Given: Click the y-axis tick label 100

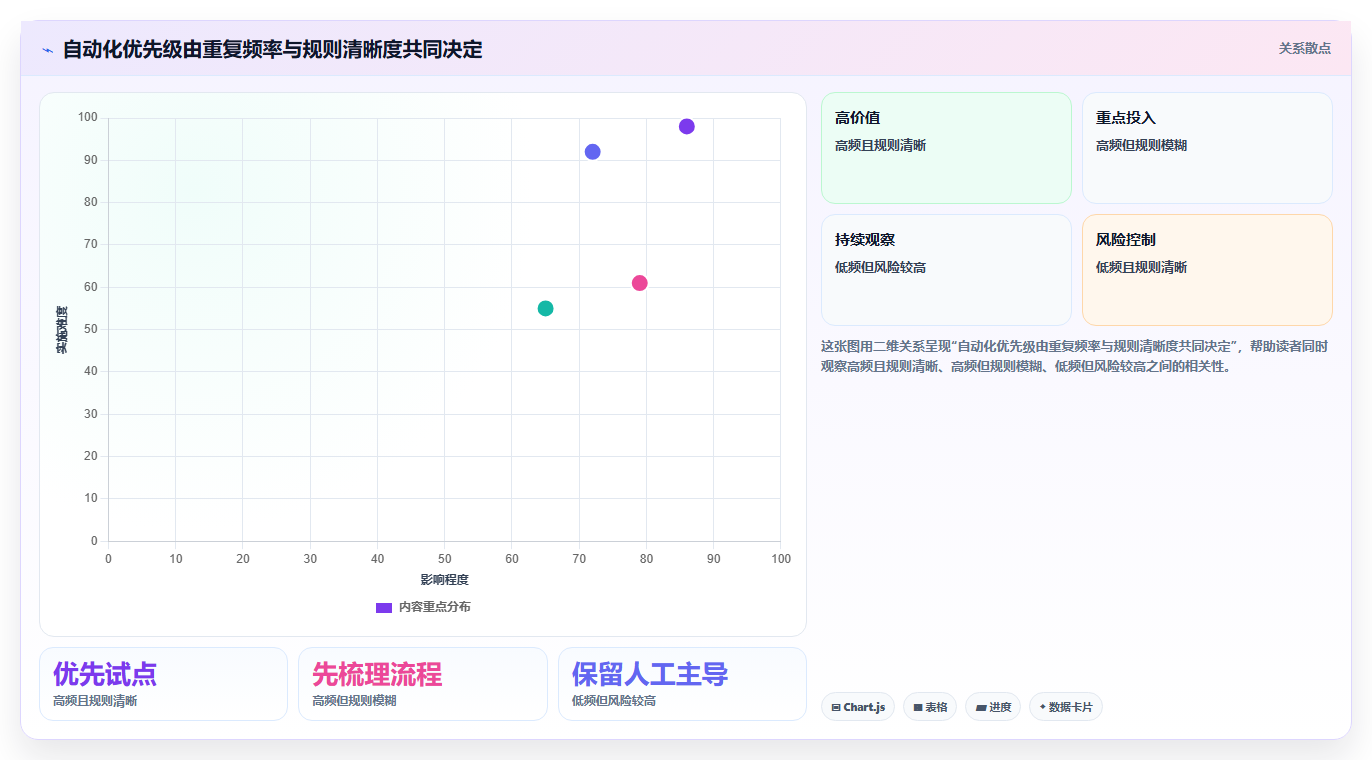Looking at the screenshot, I should [88, 118].
